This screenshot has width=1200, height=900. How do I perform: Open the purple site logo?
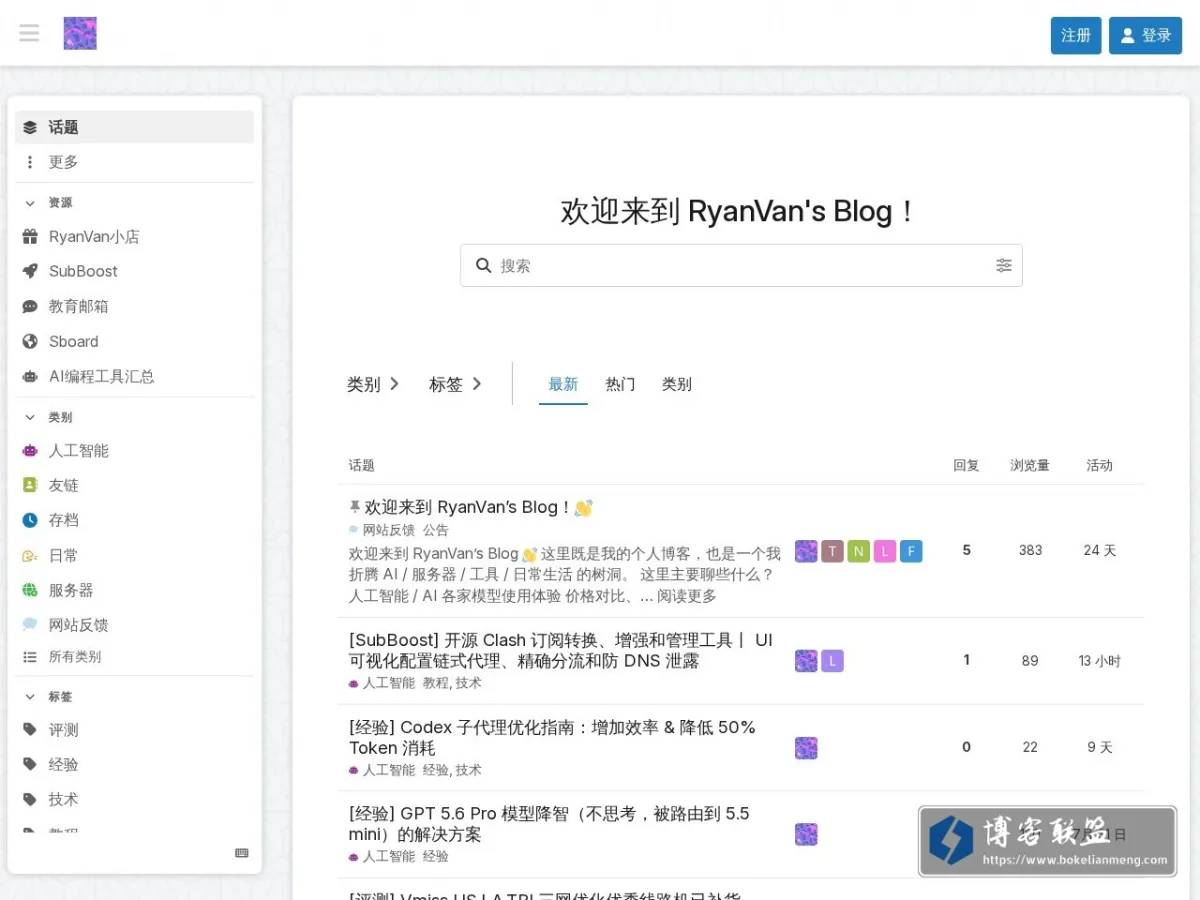80,33
